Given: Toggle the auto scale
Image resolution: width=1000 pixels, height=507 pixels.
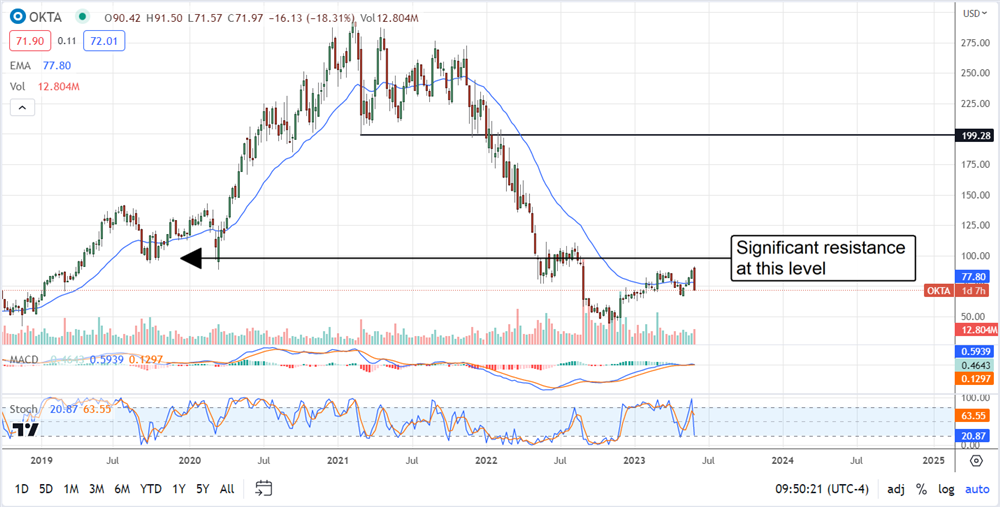Looking at the screenshot, I should (976, 489).
